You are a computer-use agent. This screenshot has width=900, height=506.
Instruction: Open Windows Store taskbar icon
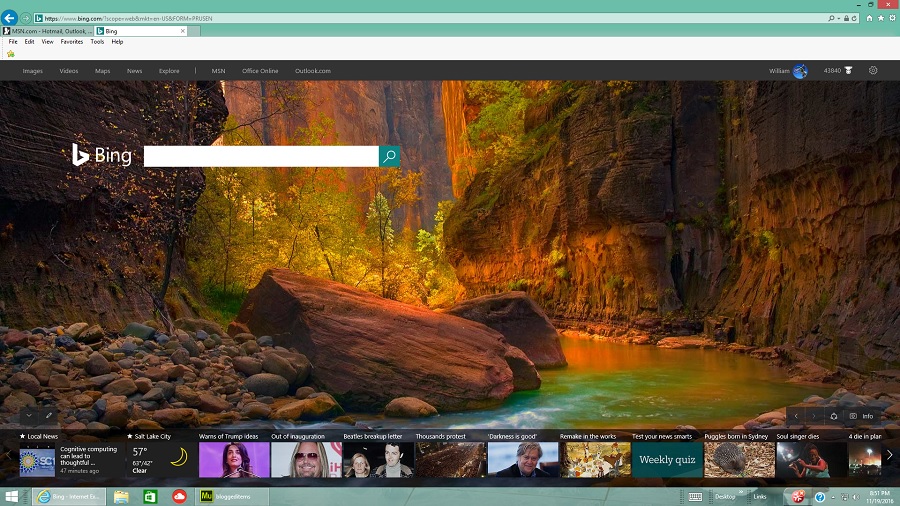(150, 496)
